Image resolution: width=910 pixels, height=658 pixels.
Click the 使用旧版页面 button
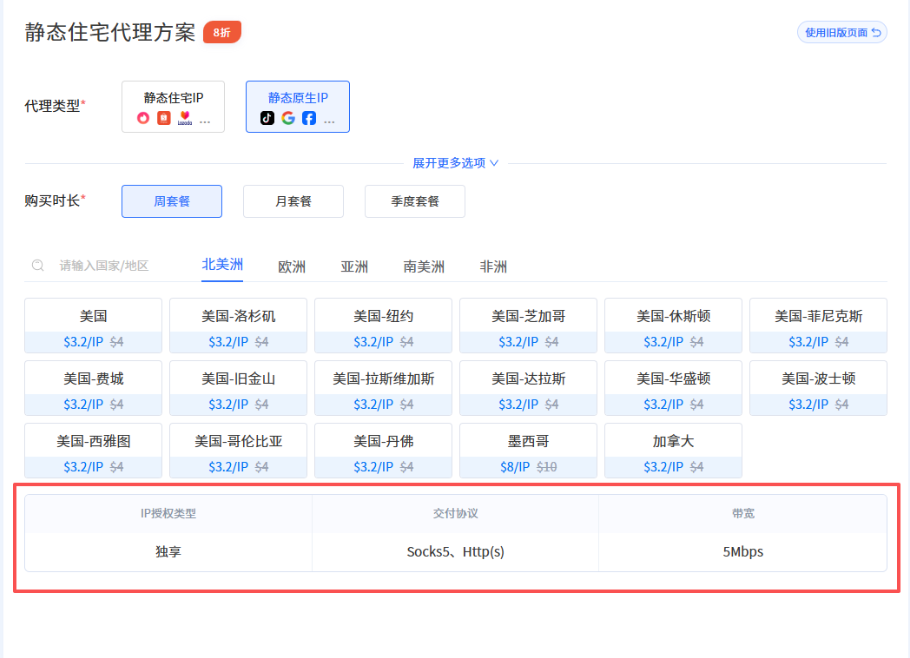click(842, 32)
